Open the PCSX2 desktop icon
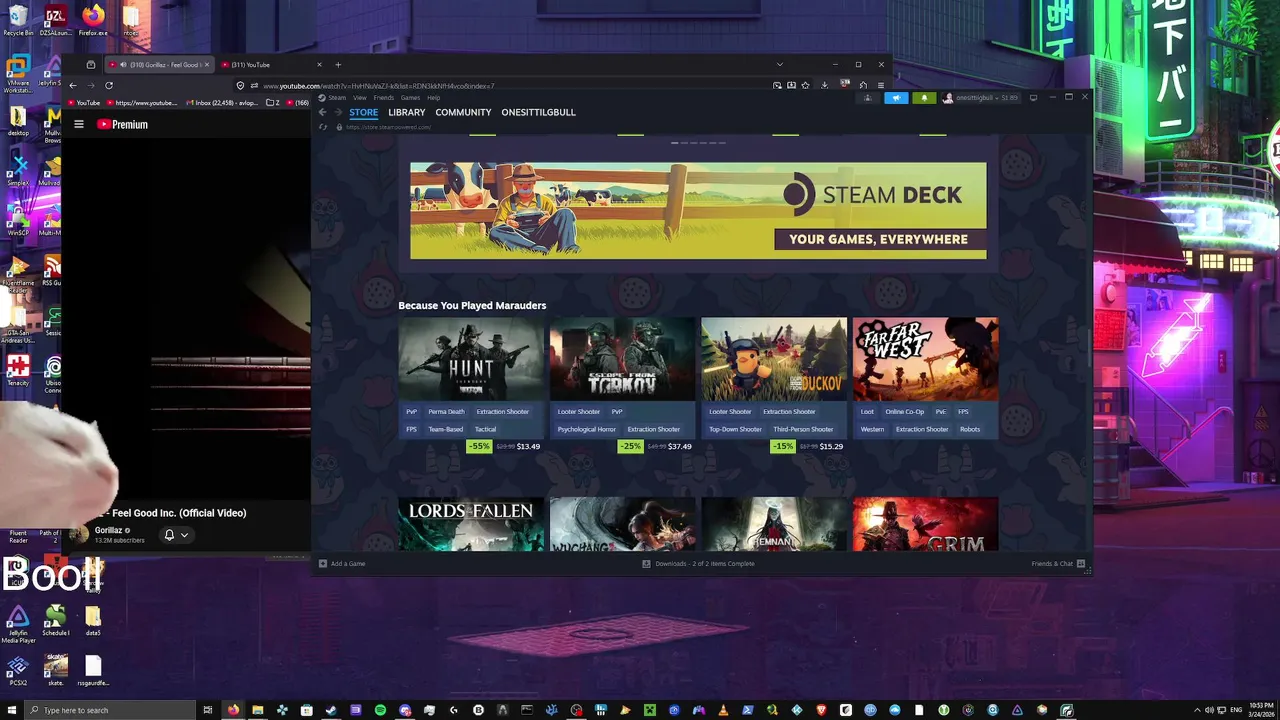 (17, 670)
